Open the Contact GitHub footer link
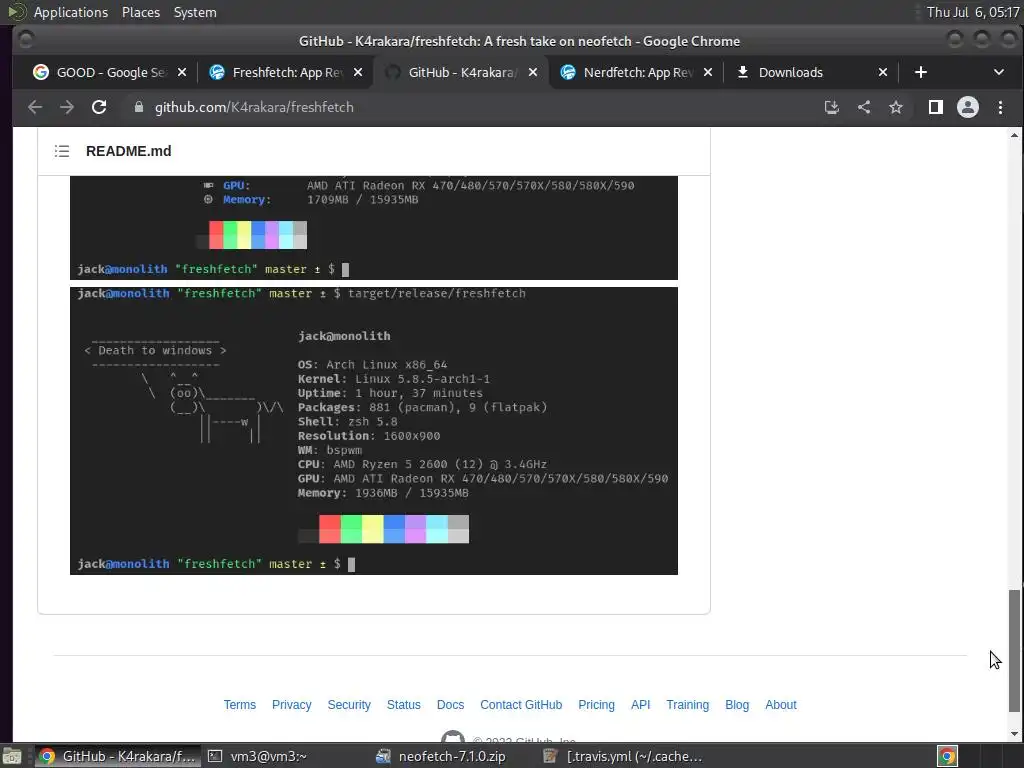The height and width of the screenshot is (768, 1024). click(520, 705)
